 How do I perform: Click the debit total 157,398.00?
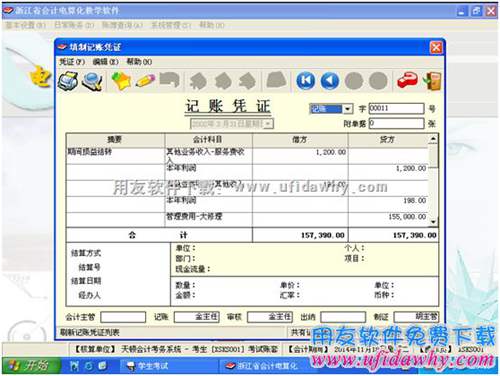pyautogui.click(x=300, y=235)
